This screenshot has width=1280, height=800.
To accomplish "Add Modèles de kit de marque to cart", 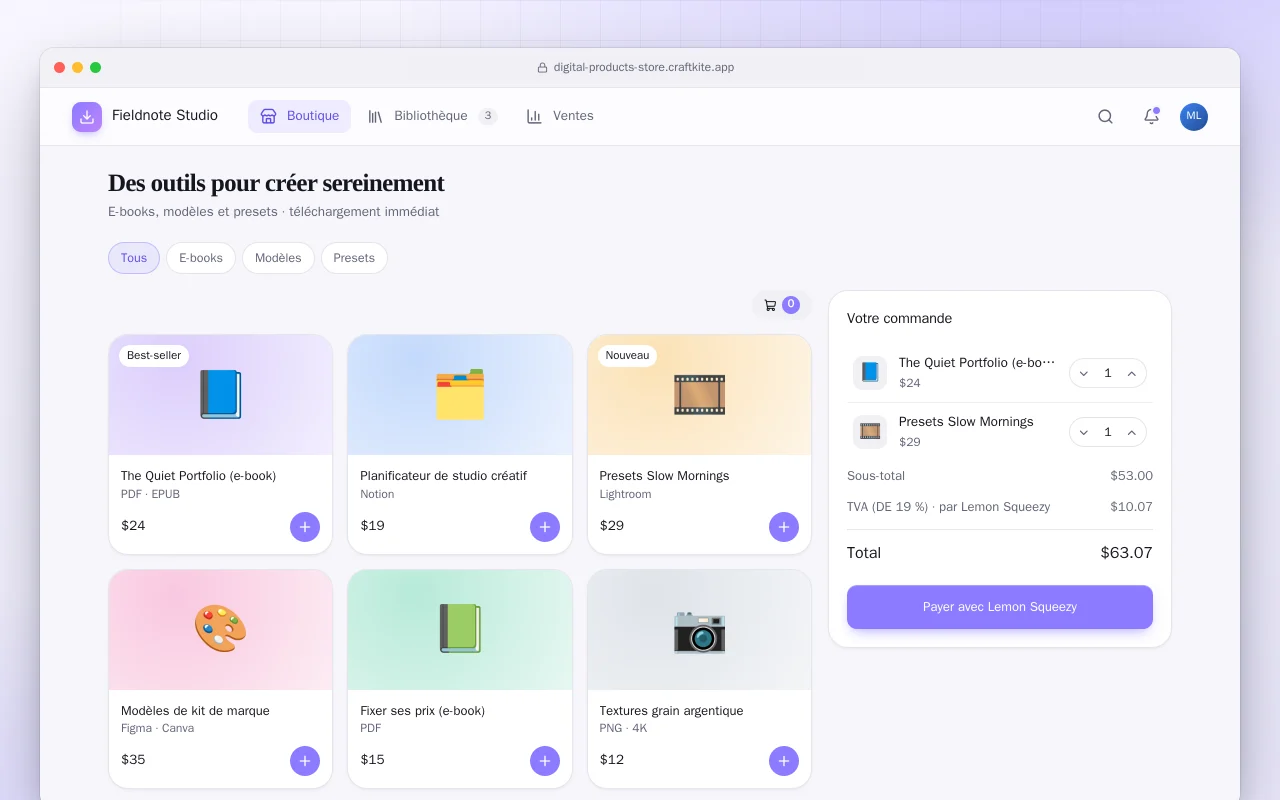I will point(305,761).
